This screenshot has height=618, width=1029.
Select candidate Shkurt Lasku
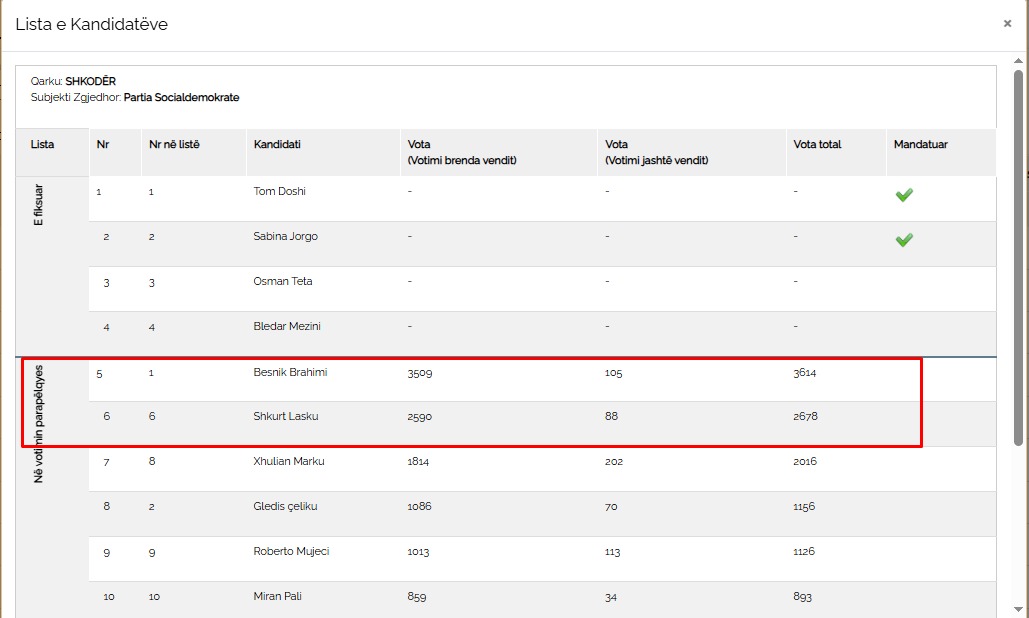(x=285, y=416)
